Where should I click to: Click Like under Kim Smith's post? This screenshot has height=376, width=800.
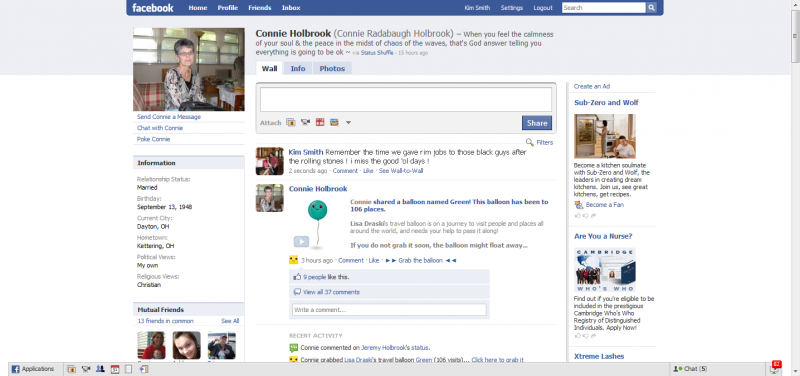368,171
